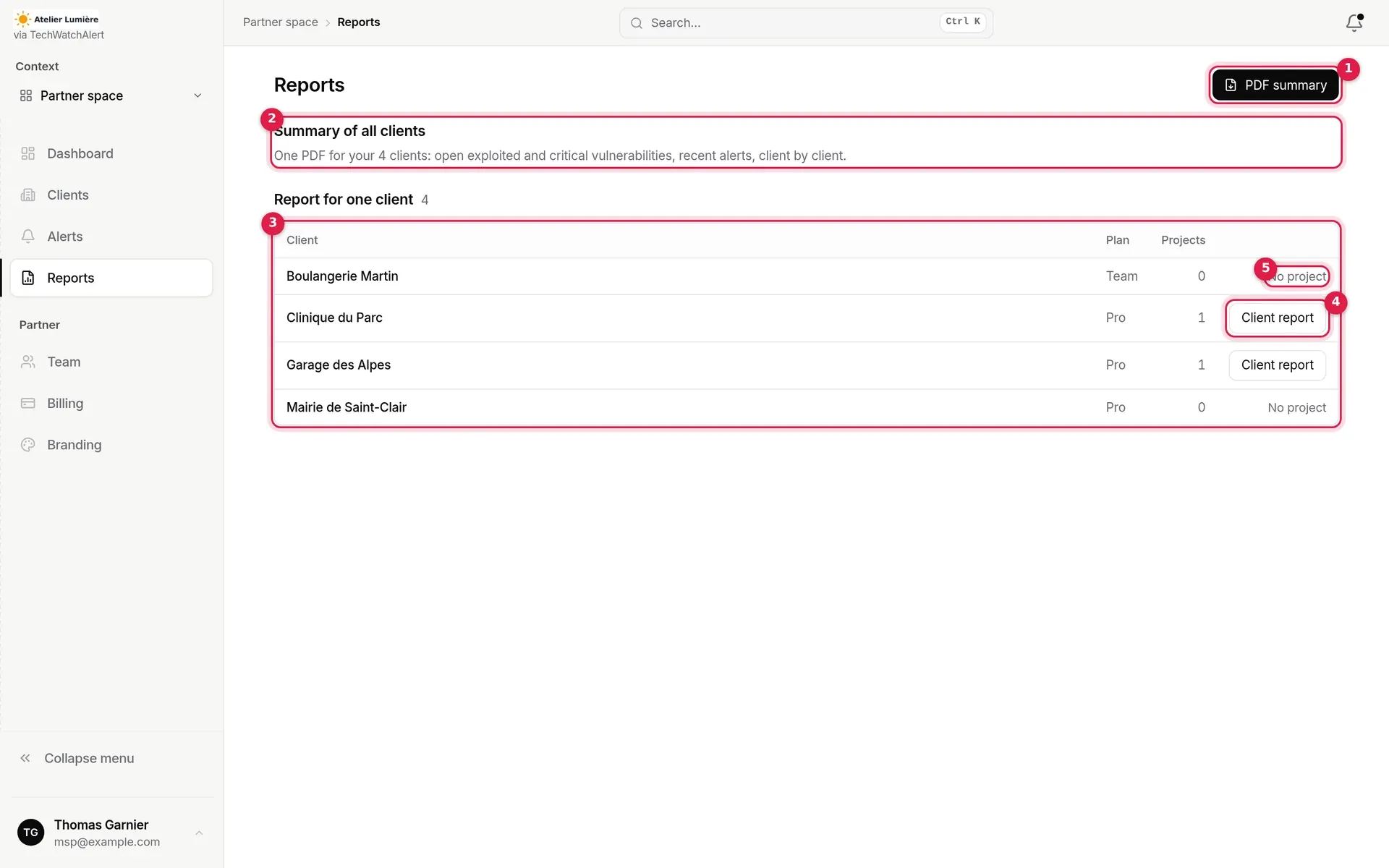Click the Dashboard grid icon
This screenshot has width=1389, height=868.
[x=28, y=153]
